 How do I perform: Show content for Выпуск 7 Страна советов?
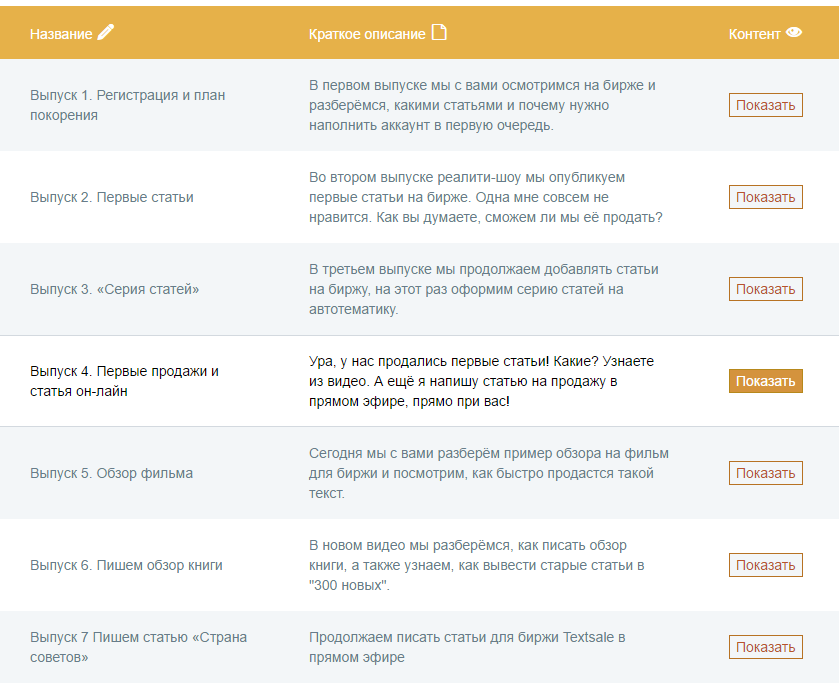pos(766,647)
